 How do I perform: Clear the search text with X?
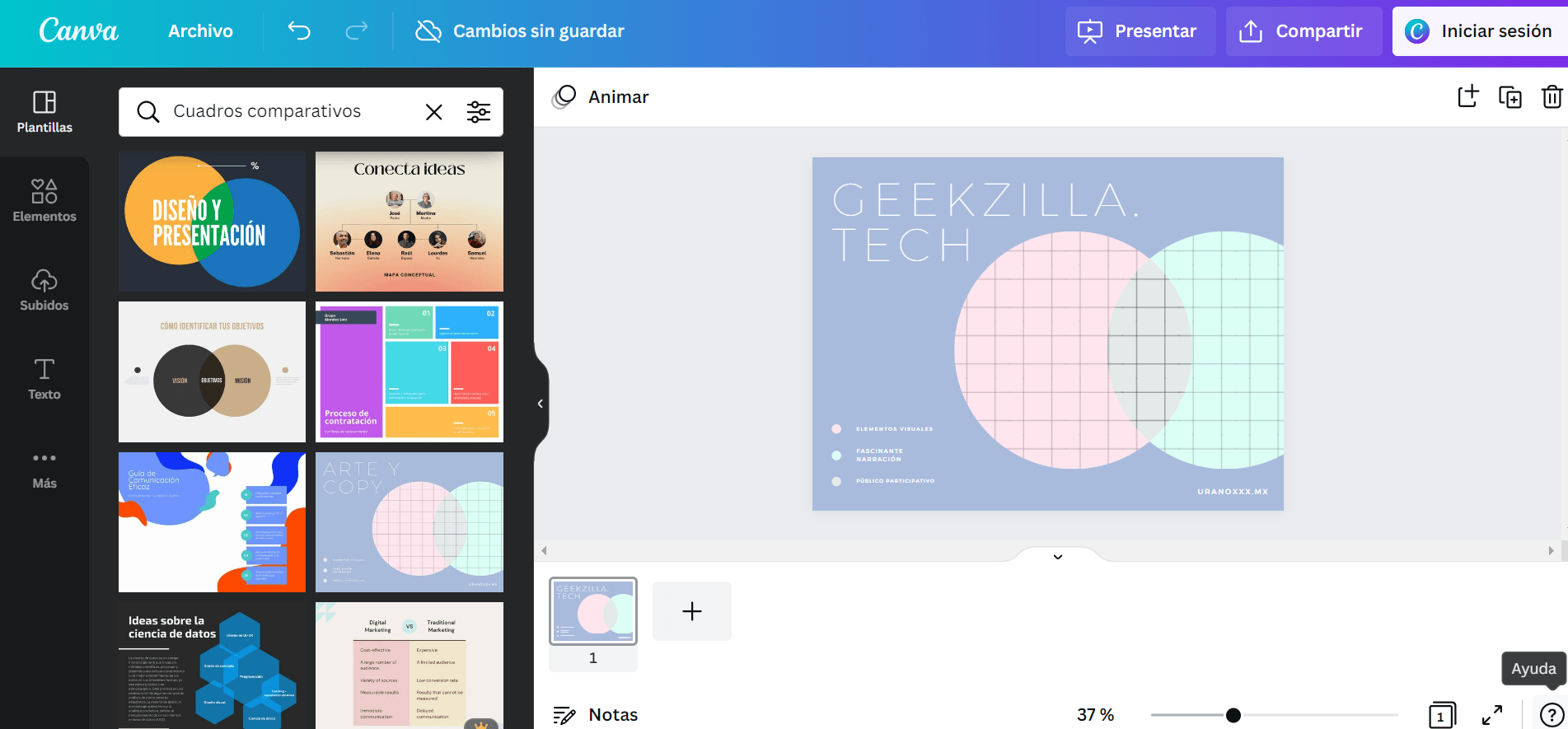433,112
